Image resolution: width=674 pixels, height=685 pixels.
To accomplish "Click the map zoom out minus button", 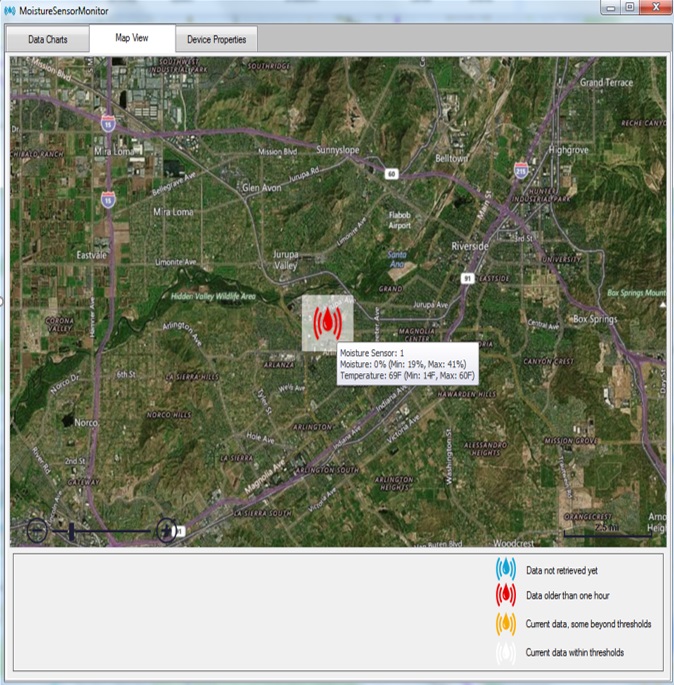I will [37, 530].
